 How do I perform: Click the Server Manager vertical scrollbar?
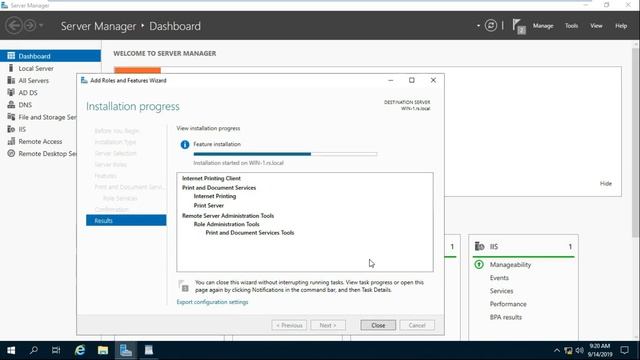636,142
